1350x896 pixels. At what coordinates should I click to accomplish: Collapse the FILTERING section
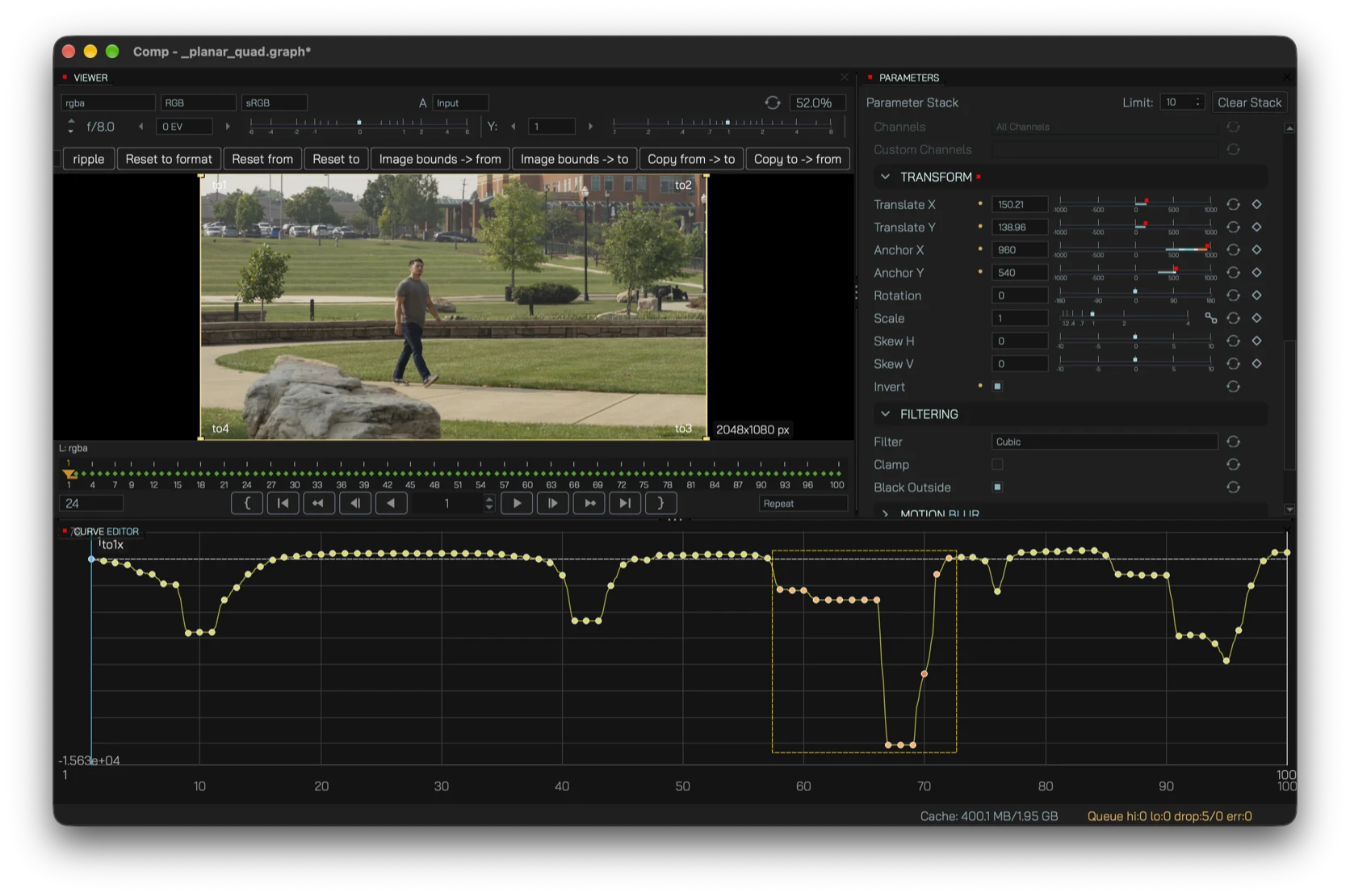(886, 414)
